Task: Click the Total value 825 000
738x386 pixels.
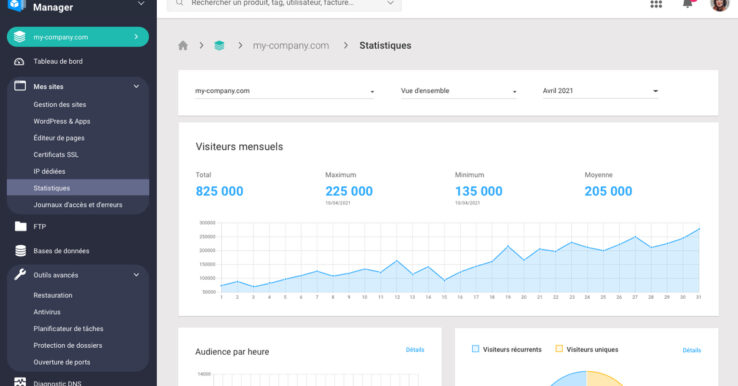Action: [x=219, y=191]
